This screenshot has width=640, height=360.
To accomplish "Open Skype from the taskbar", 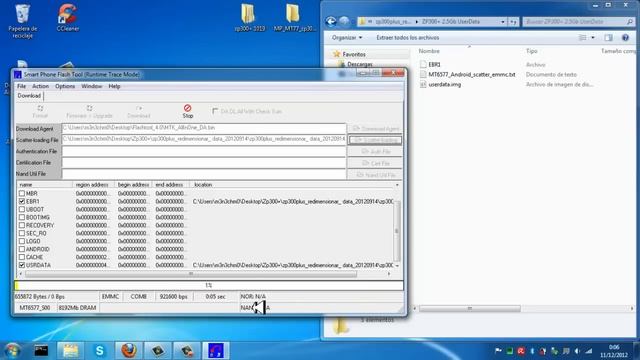I will coord(99,351).
